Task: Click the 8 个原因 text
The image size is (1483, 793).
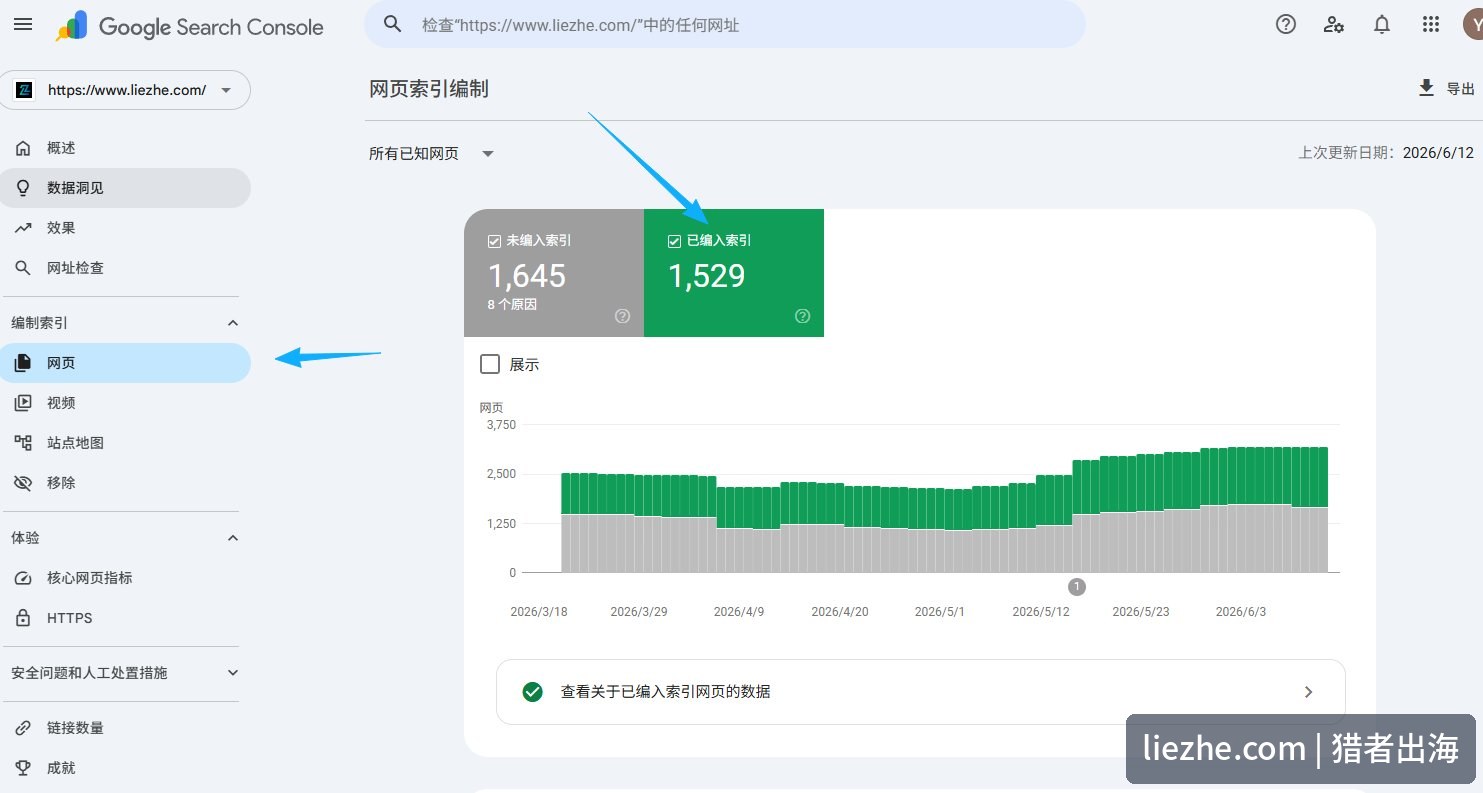Action: [512, 304]
